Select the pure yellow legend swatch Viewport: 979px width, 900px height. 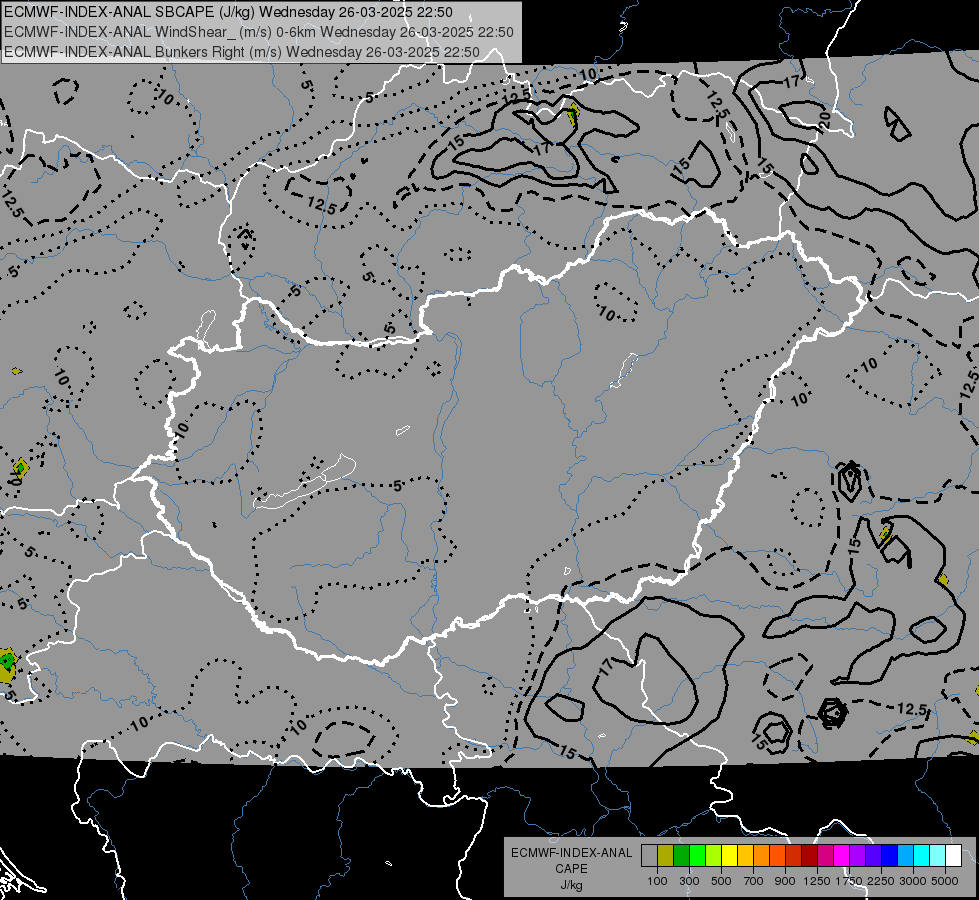[x=730, y=856]
